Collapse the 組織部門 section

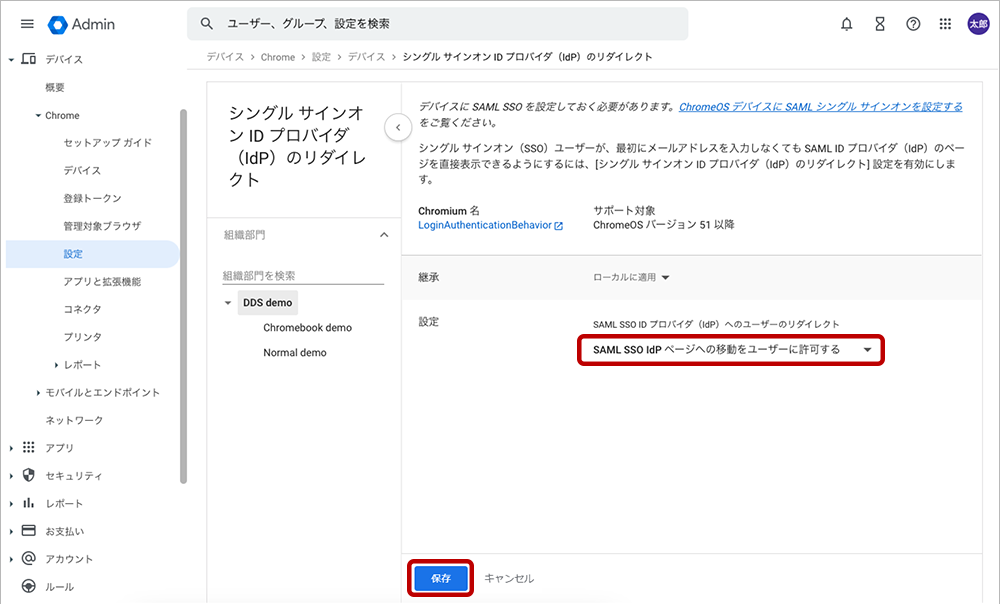click(x=383, y=235)
